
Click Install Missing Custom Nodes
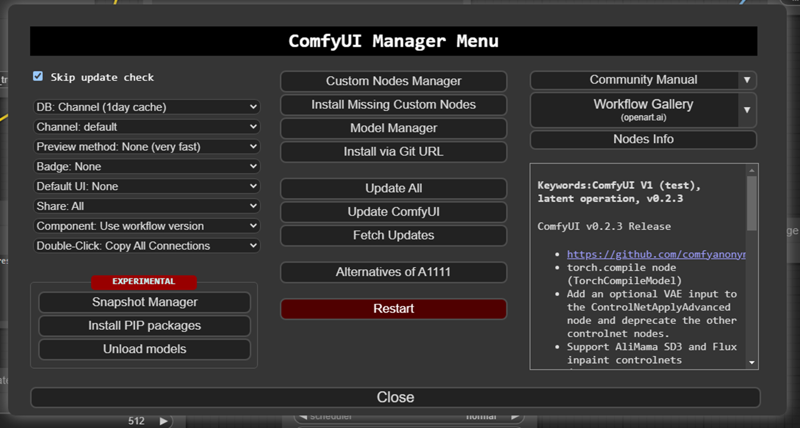pyautogui.click(x=393, y=105)
